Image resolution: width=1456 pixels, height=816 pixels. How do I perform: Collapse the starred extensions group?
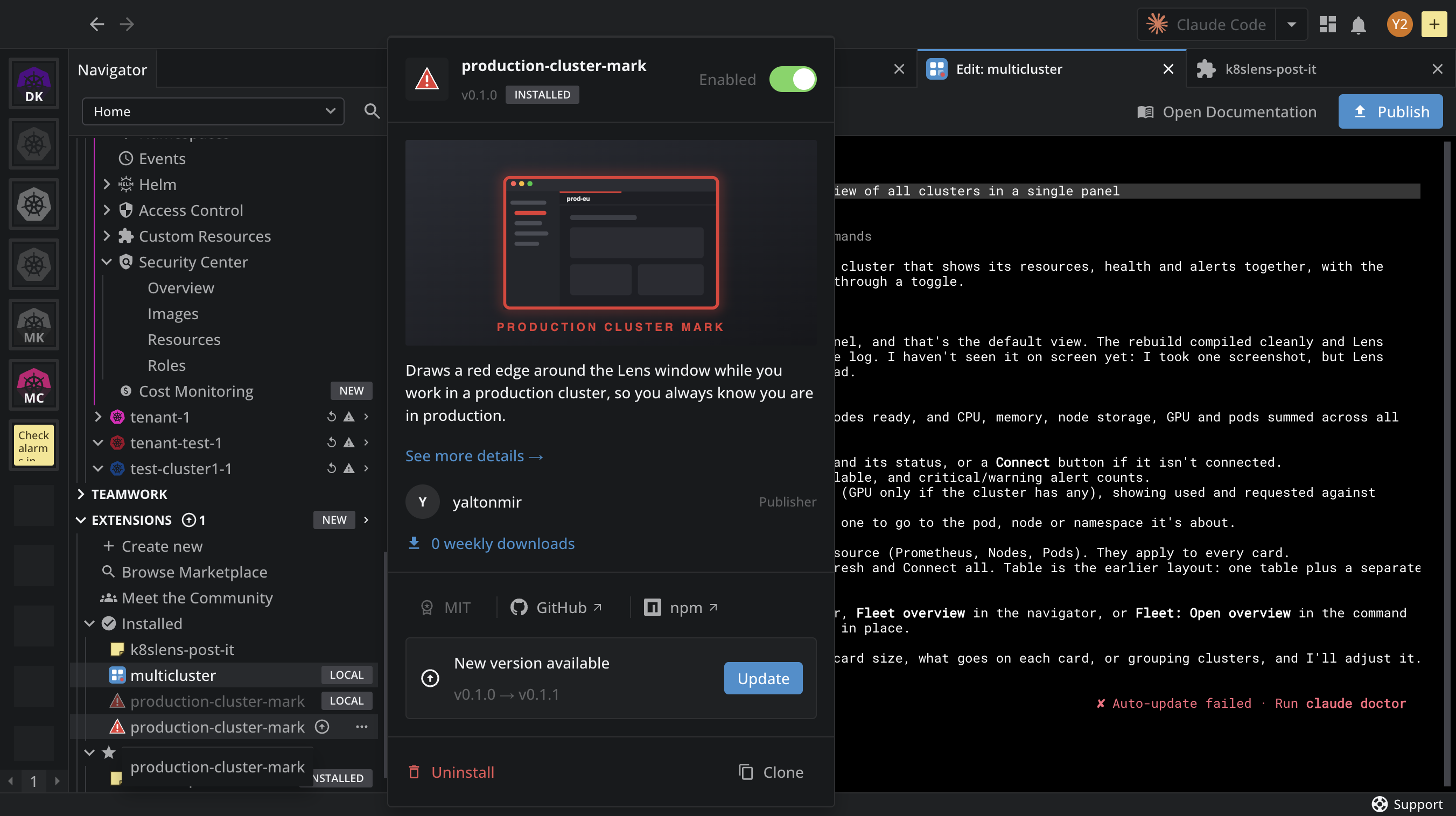[89, 752]
